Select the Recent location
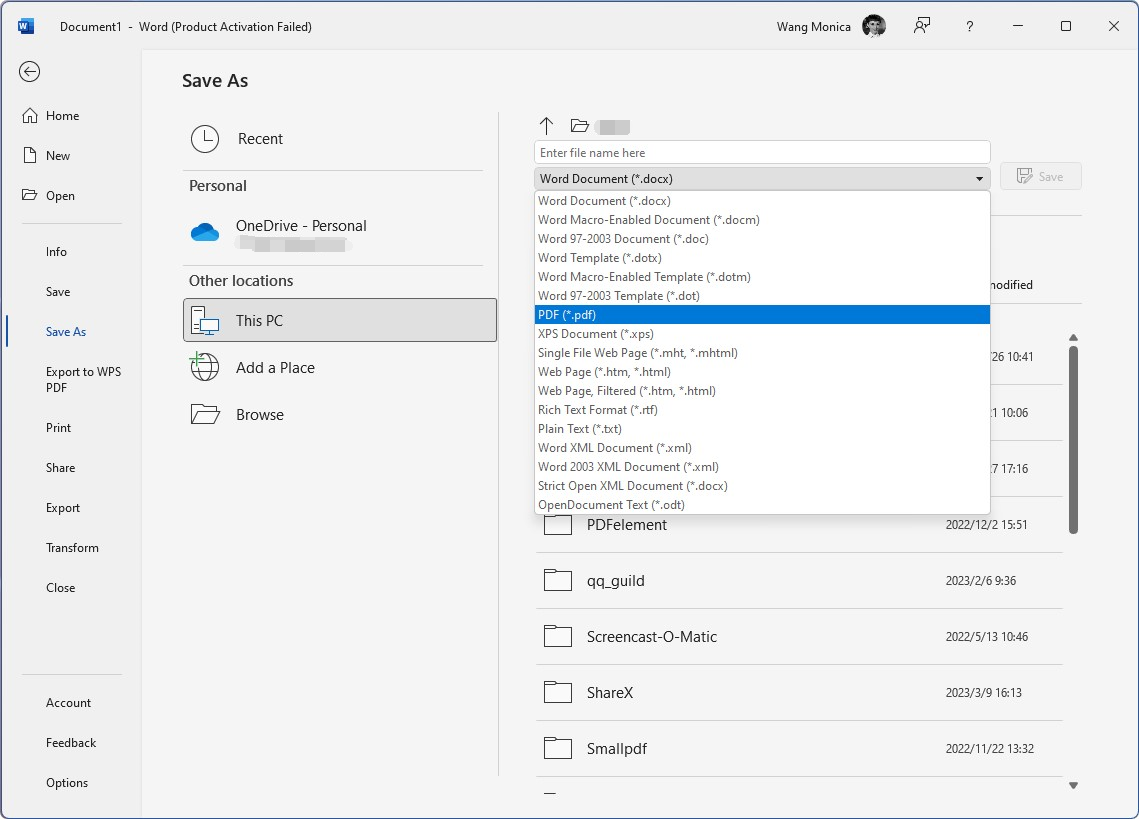This screenshot has width=1139, height=819. tap(340, 138)
